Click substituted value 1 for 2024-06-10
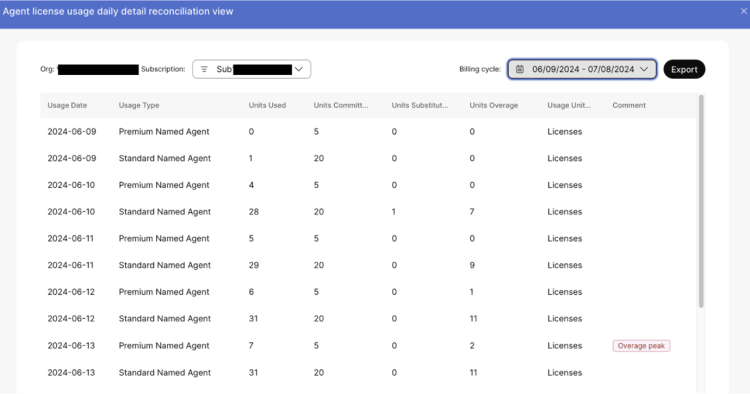 394,212
